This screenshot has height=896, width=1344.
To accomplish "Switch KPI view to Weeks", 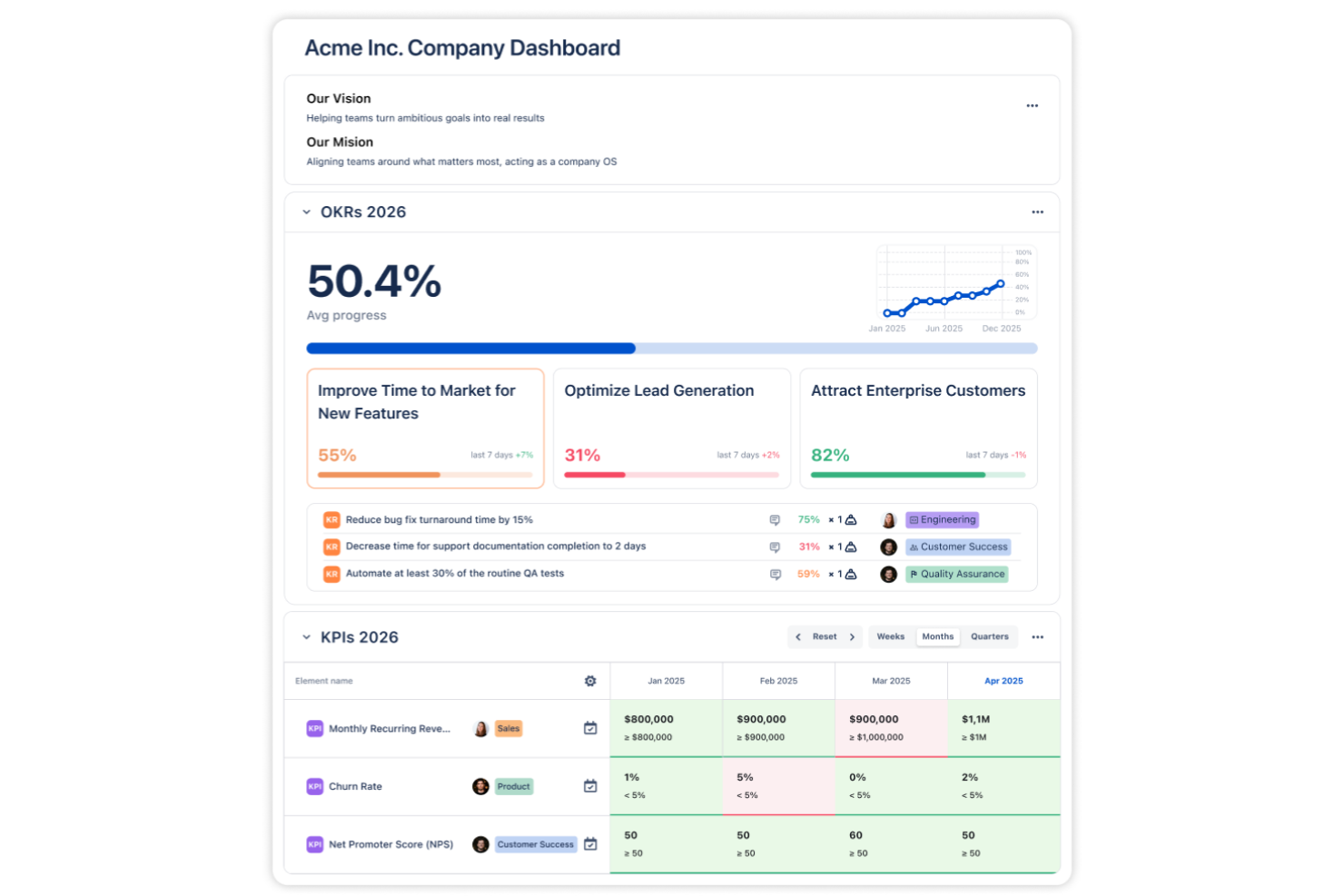I will (890, 637).
